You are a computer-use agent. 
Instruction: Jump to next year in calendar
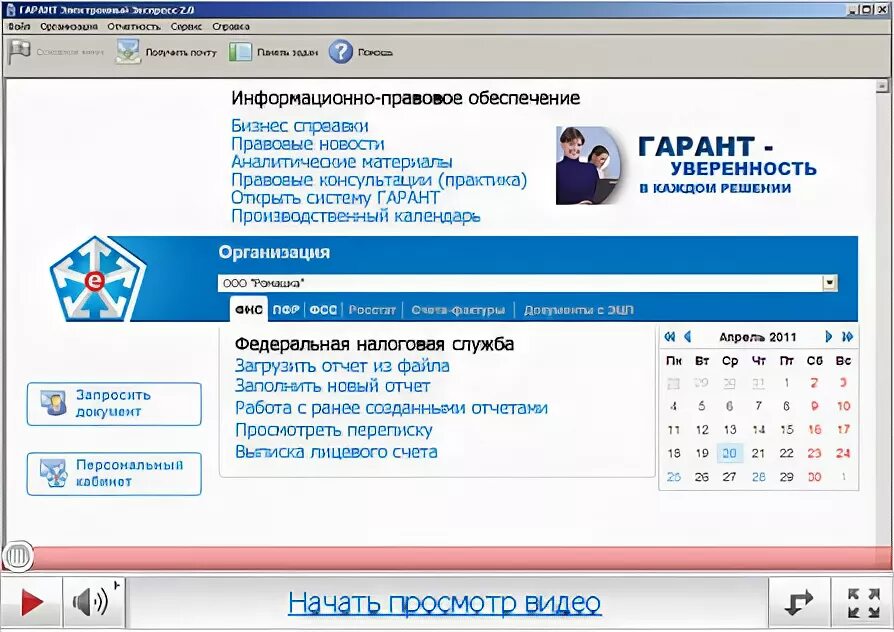[847, 337]
